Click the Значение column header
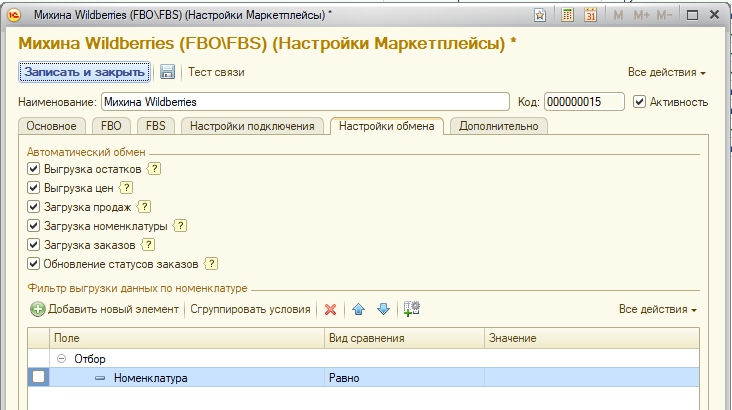The image size is (732, 410). 591,338
